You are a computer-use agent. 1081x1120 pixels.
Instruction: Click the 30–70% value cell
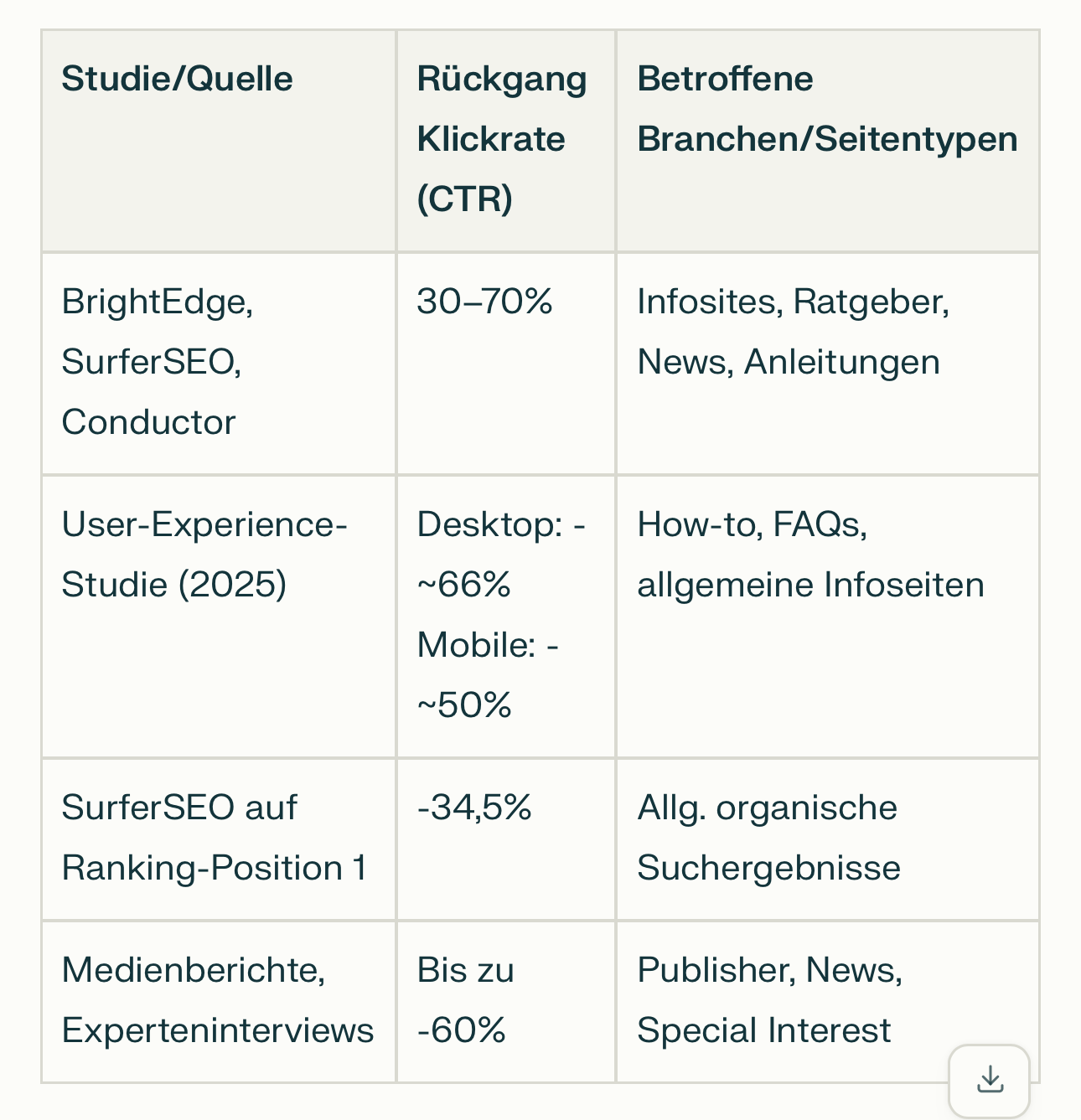click(x=484, y=302)
